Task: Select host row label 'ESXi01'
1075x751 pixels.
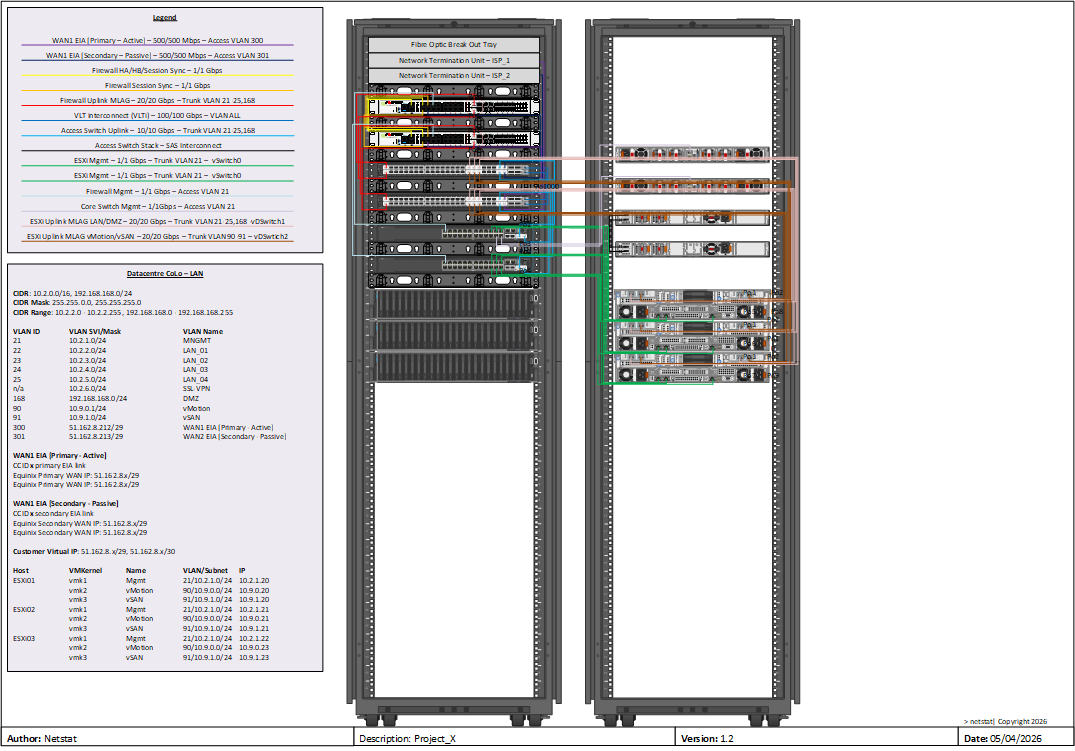Action: click(24, 581)
